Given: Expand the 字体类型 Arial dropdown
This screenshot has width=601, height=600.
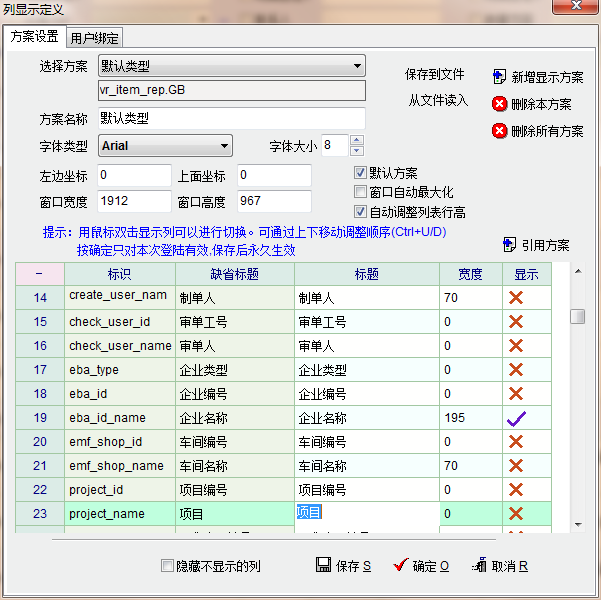Looking at the screenshot, I should pos(224,145).
